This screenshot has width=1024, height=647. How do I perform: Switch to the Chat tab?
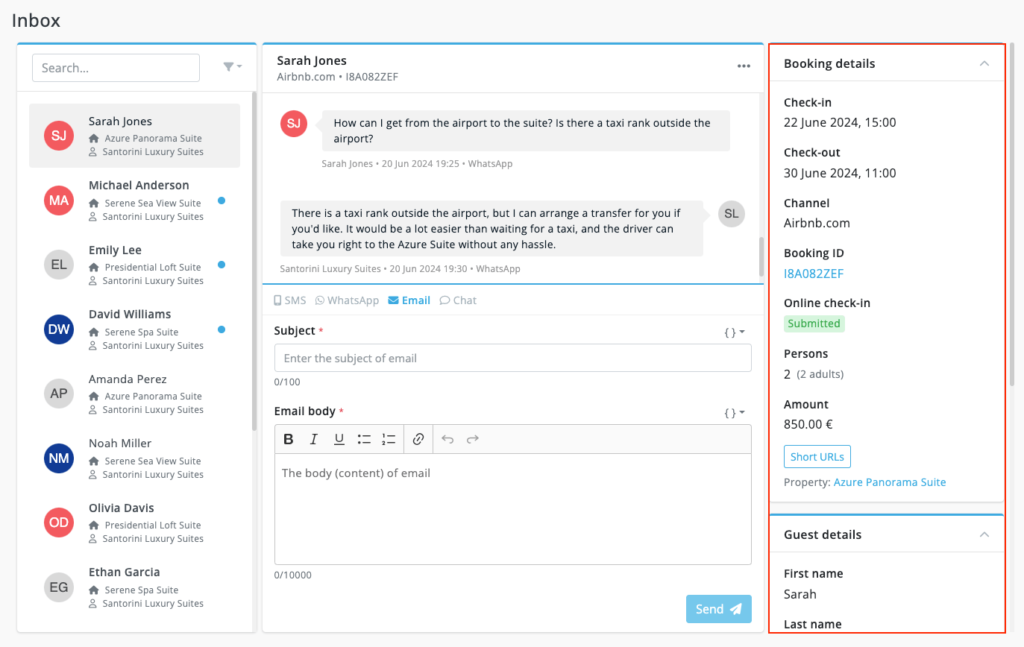(x=458, y=300)
